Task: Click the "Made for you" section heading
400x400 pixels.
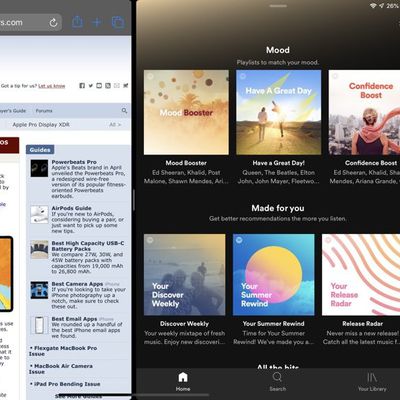Action: tap(278, 208)
